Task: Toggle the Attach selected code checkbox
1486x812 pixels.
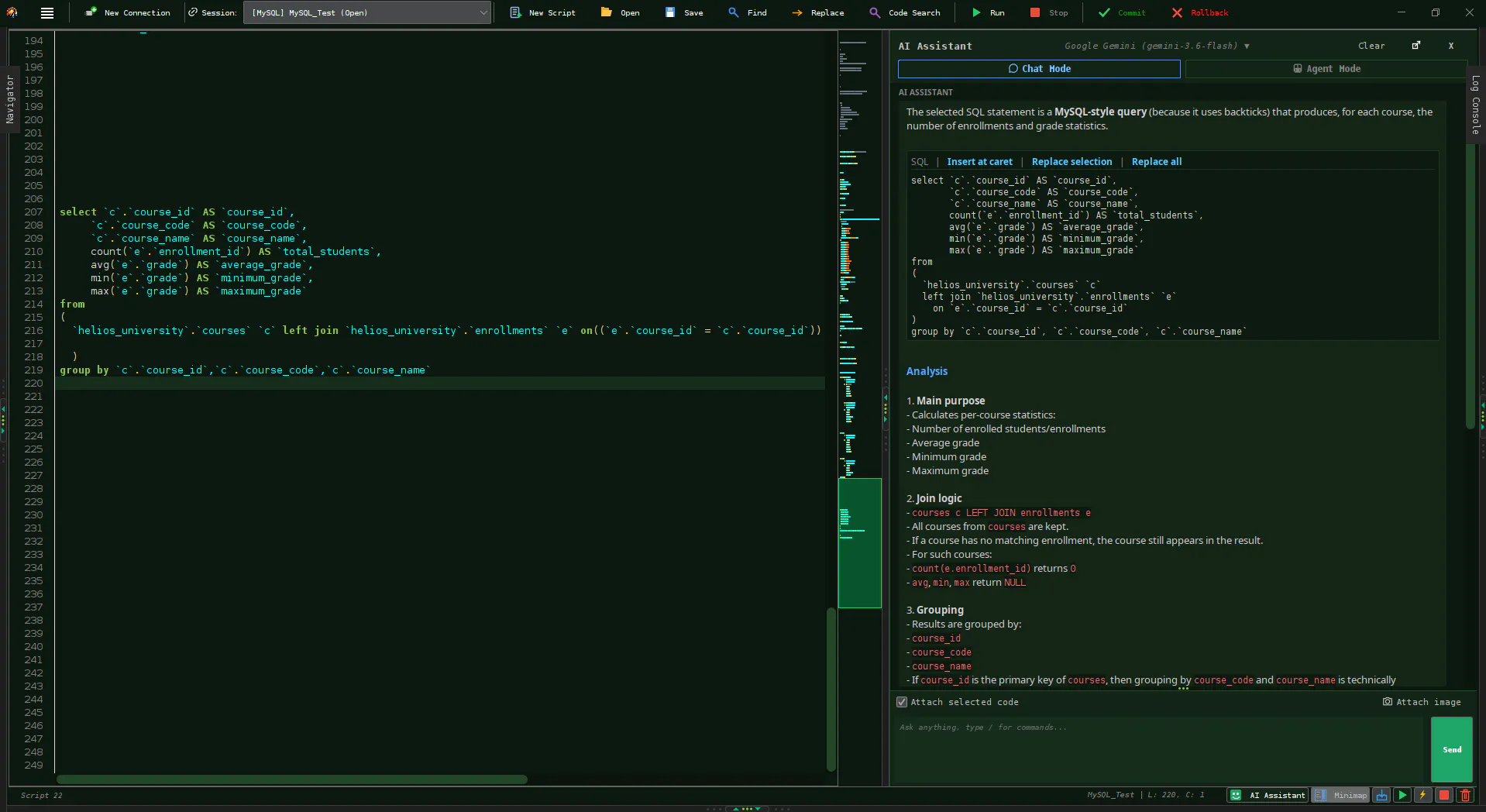Action: 902,702
